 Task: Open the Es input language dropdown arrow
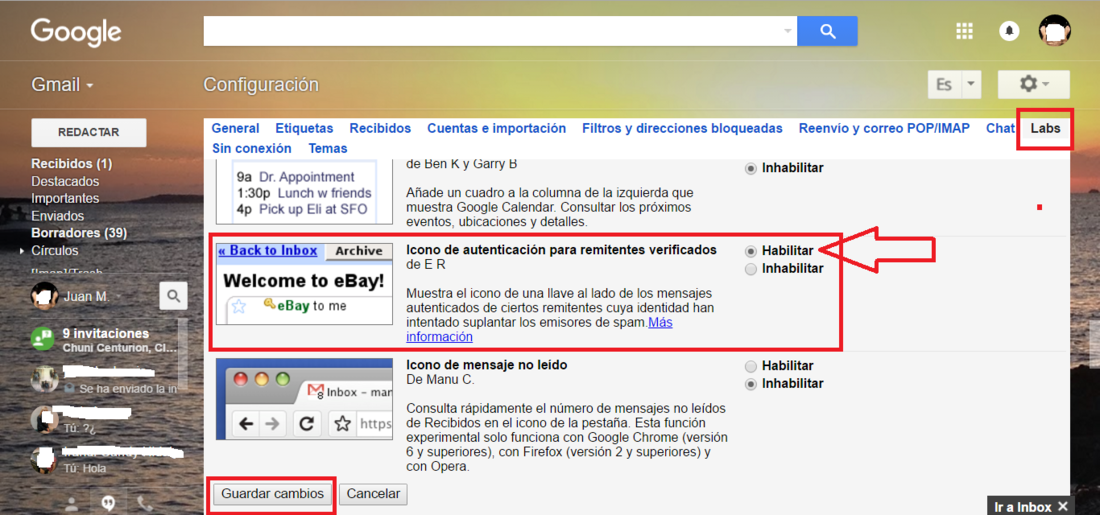pos(971,84)
